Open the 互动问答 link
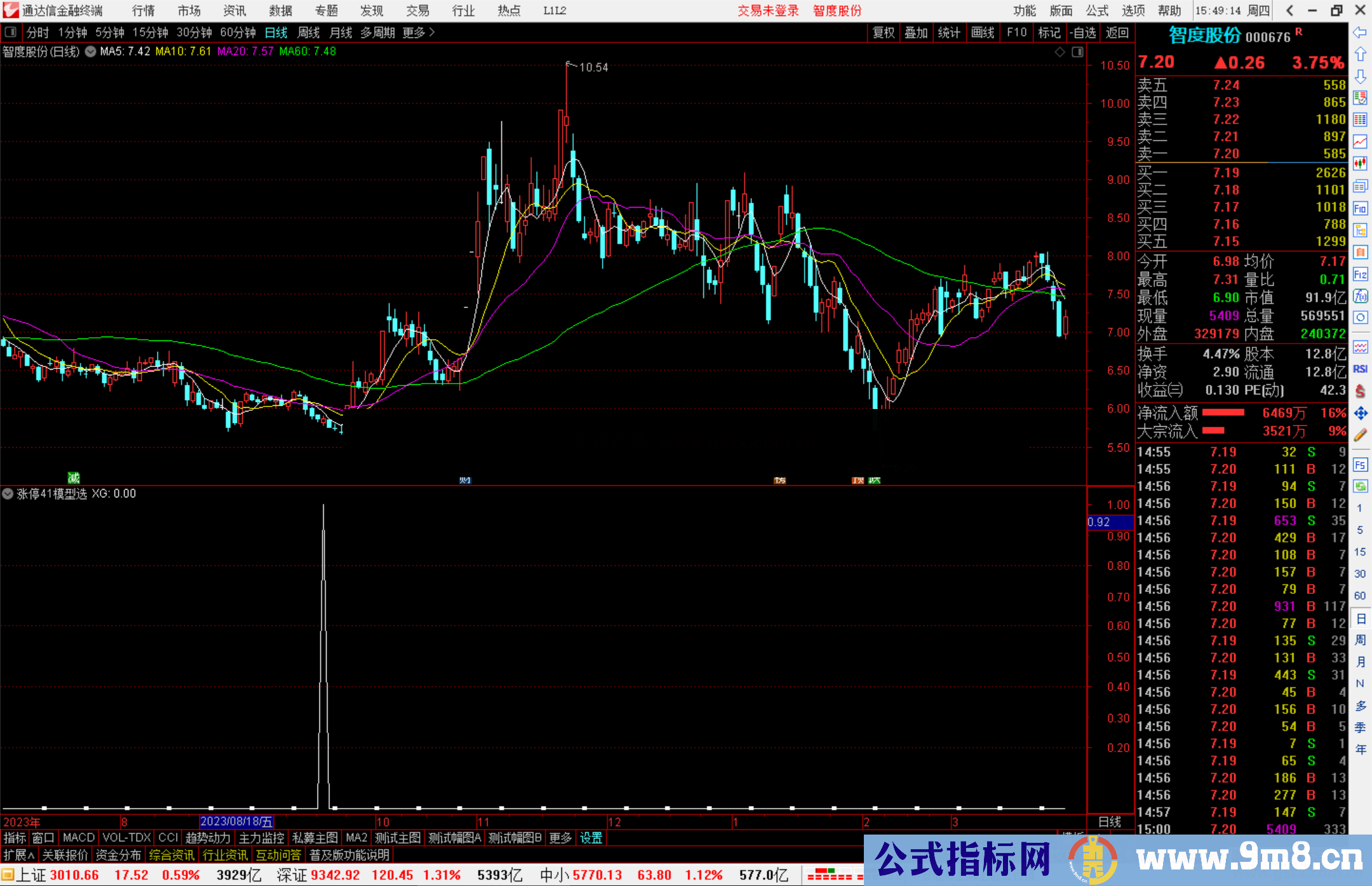Image resolution: width=1372 pixels, height=886 pixels. [x=278, y=855]
